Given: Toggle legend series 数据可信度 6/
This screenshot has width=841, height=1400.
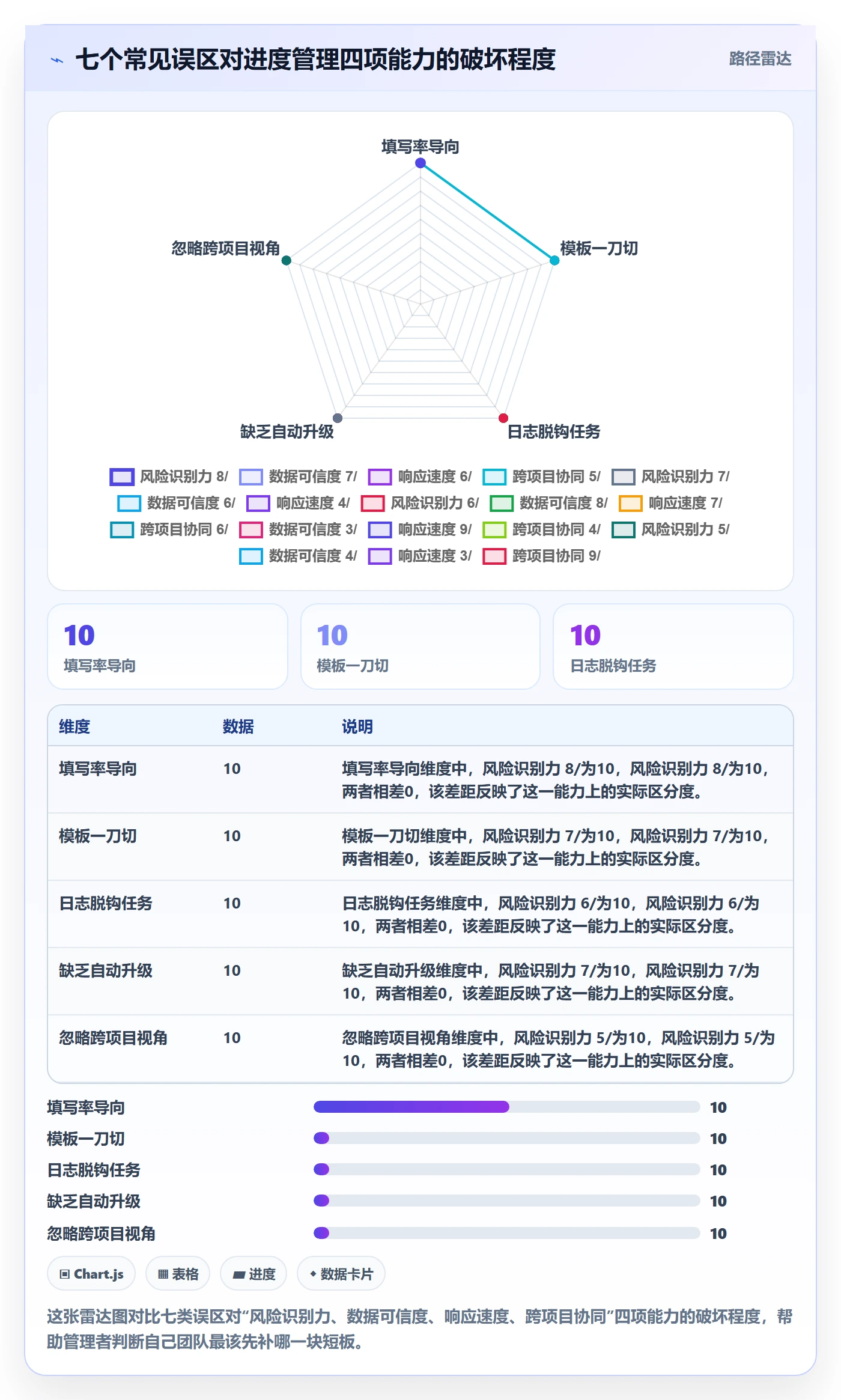Looking at the screenshot, I should [x=176, y=503].
